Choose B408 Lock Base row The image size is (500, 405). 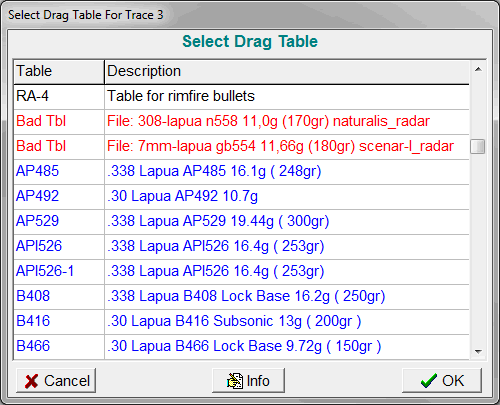241,297
